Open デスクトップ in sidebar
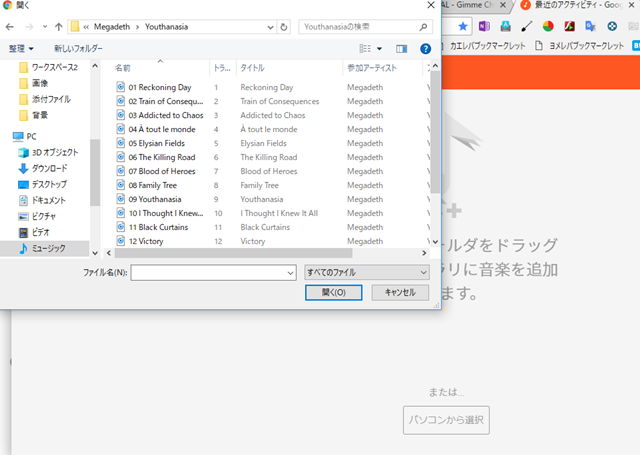The width and height of the screenshot is (640, 455). 42,184
